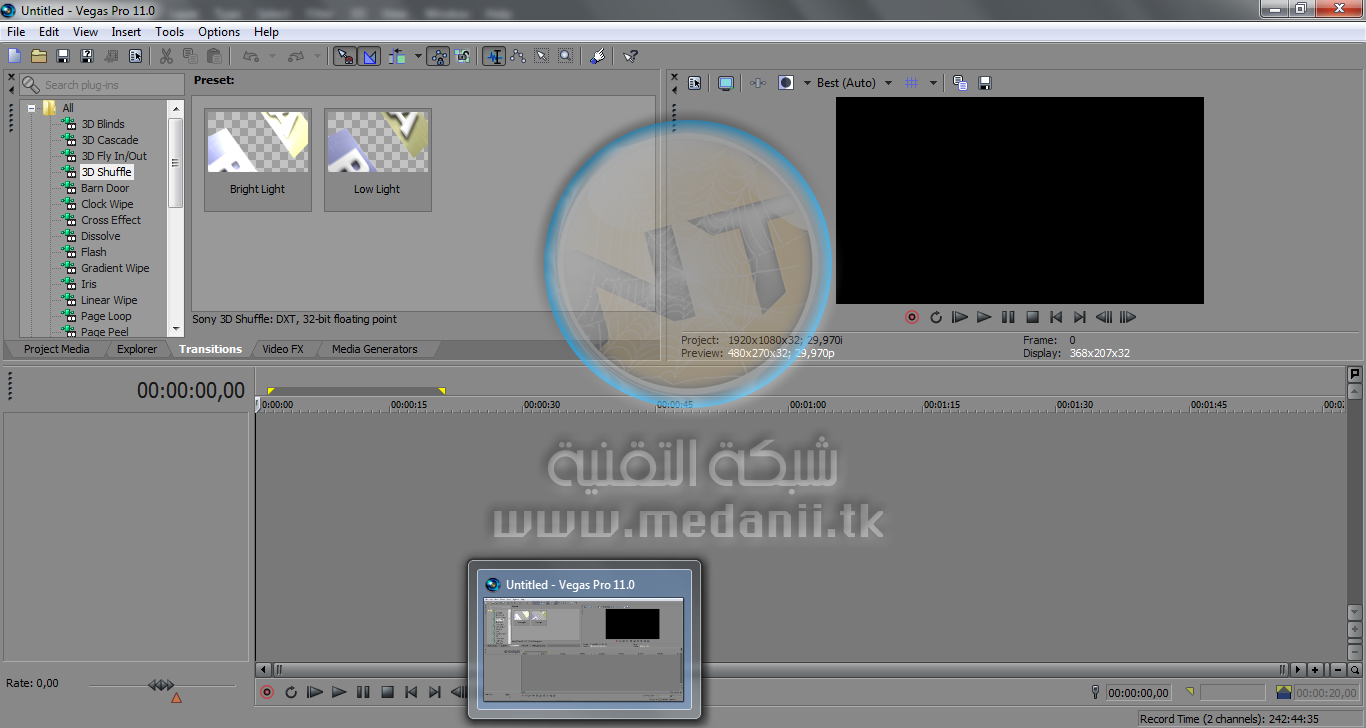The image size is (1366, 728).
Task: Open video preview Project Properties icon
Action: coord(695,83)
